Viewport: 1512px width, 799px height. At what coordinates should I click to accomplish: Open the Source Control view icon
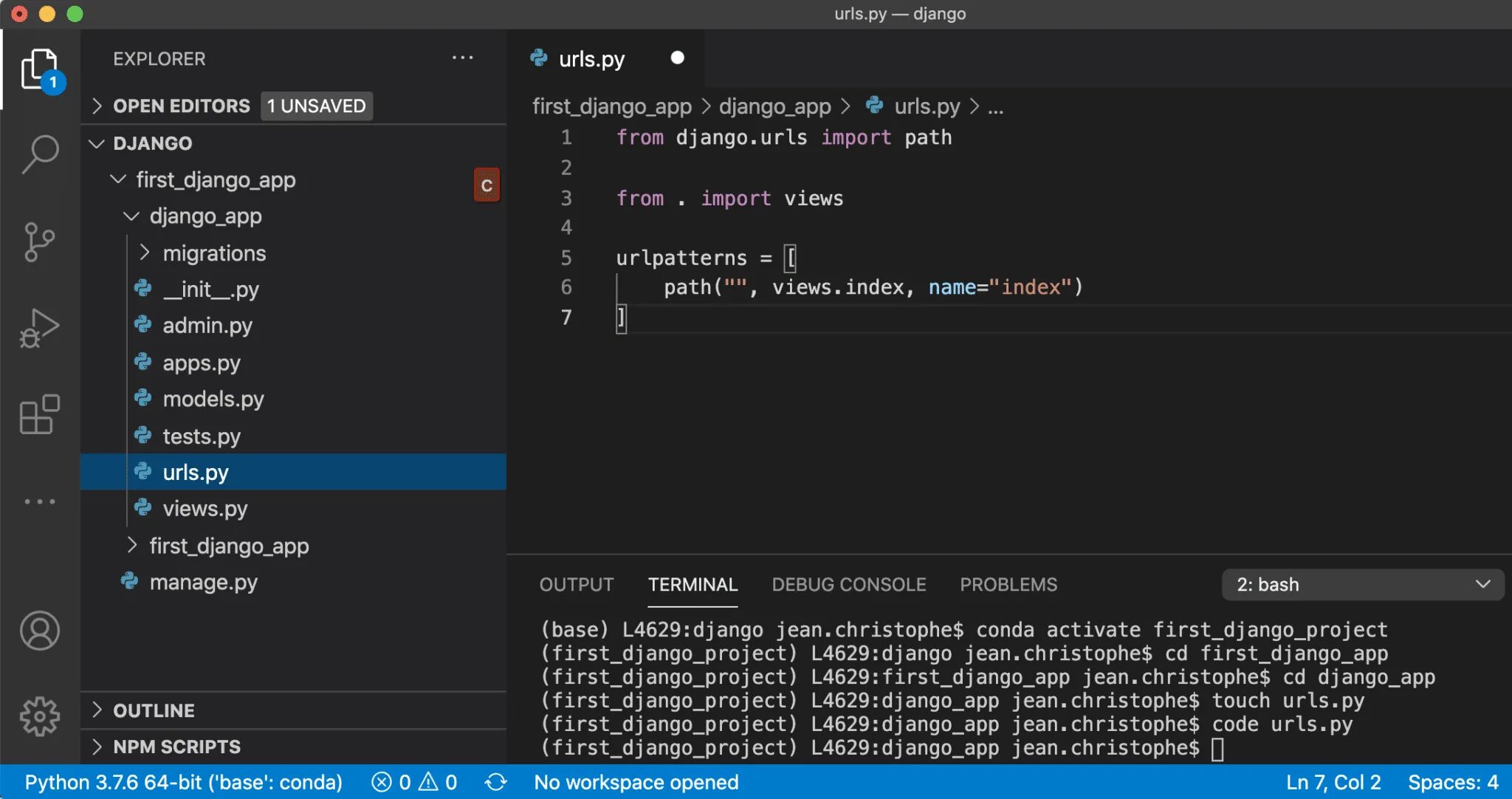(39, 241)
